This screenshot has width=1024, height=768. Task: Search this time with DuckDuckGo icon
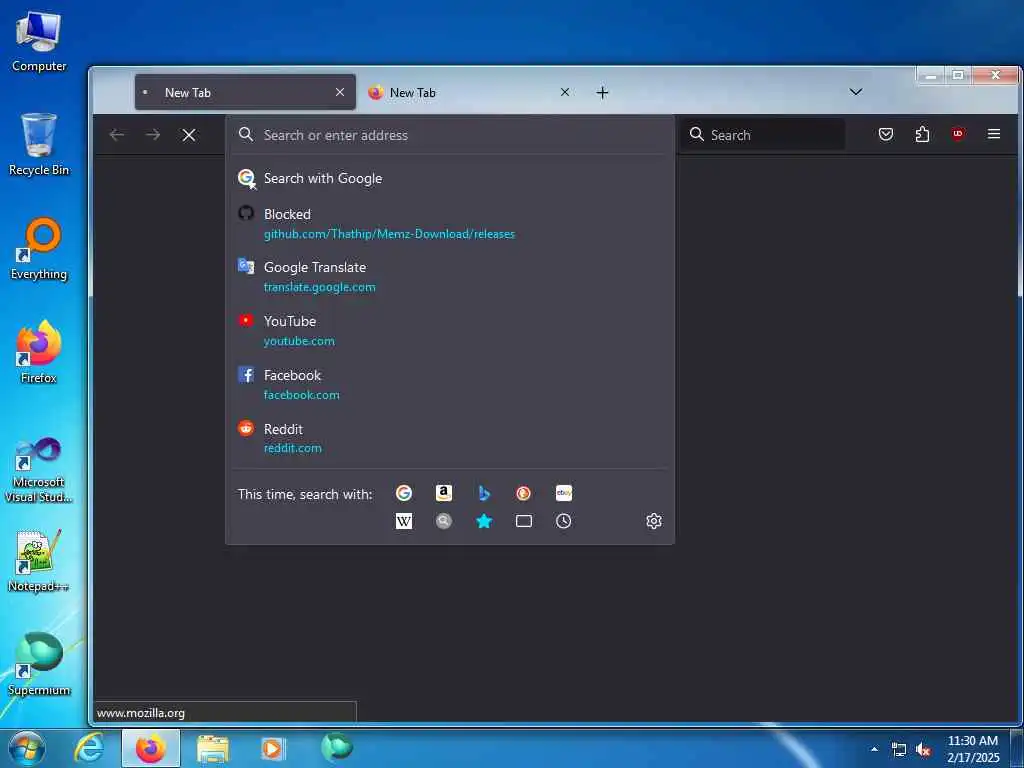524,493
